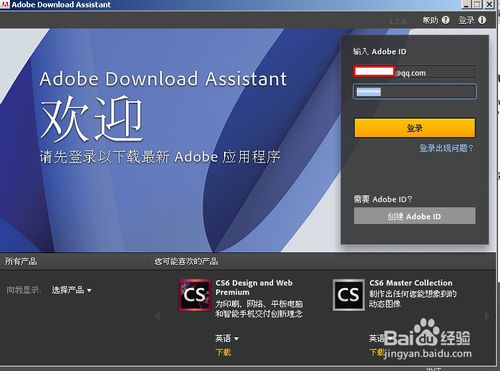The image size is (500, 371).
Task: Minimize the Adobe Download Assistant window
Action: click(466, 4)
